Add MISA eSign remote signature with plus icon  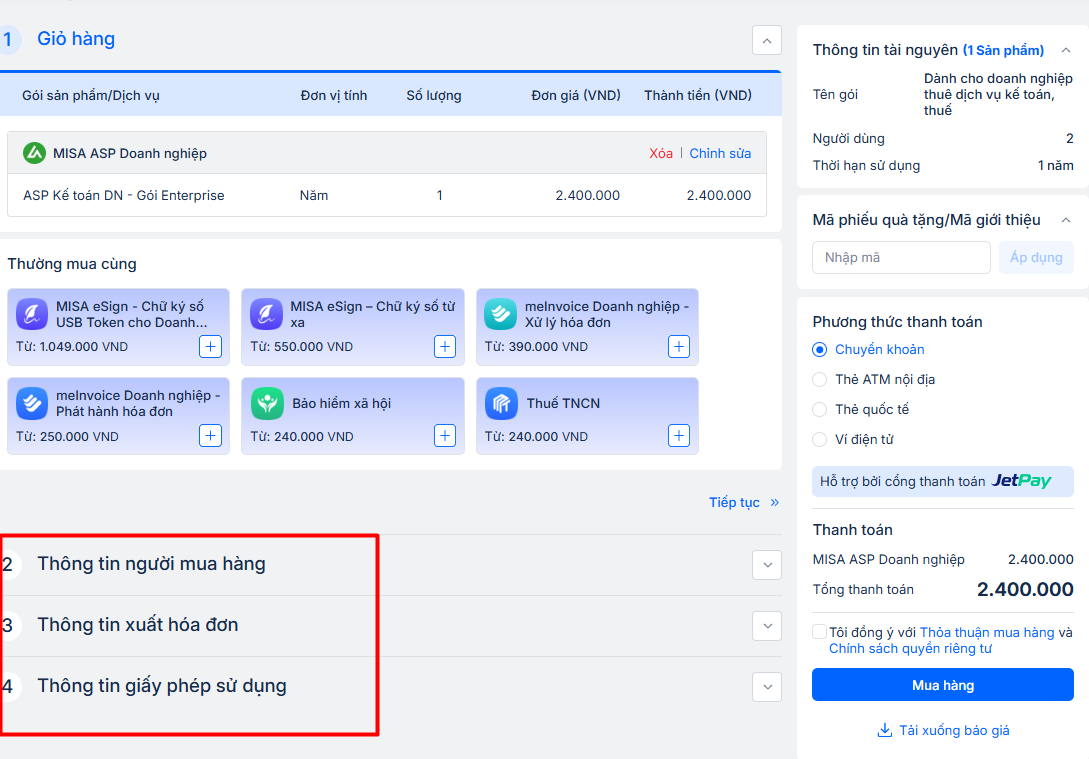pyautogui.click(x=445, y=347)
